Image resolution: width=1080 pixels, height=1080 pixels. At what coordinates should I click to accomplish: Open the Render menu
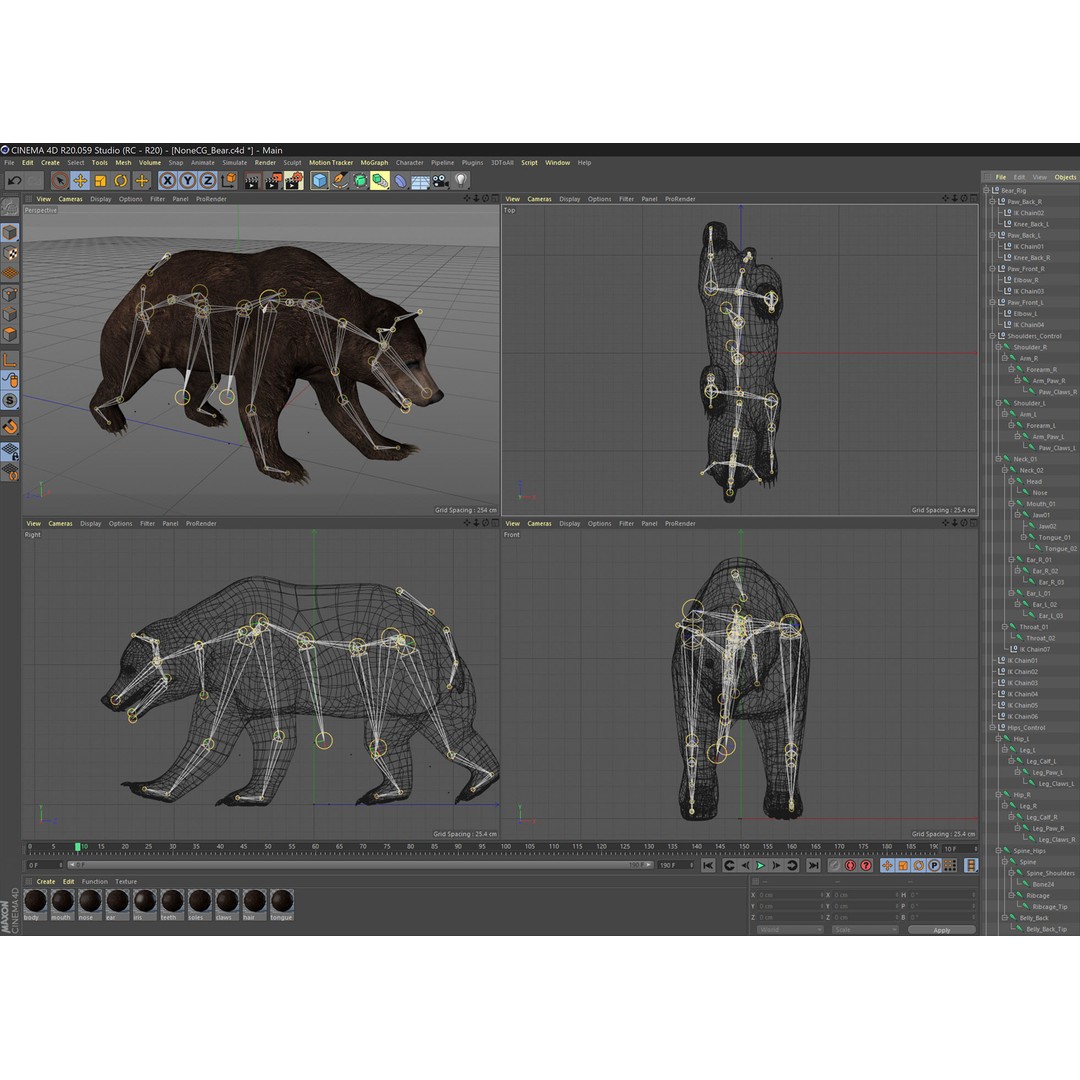pos(265,163)
